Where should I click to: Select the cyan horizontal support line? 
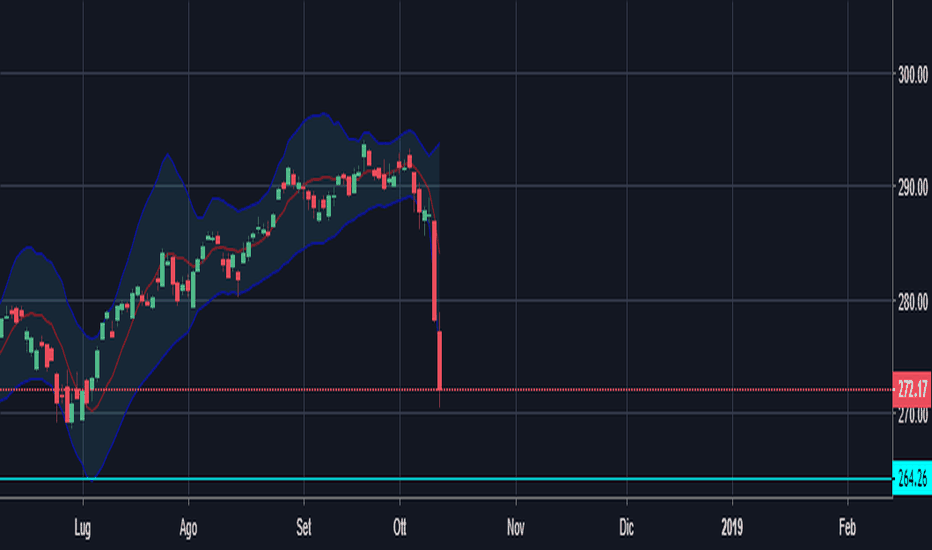click(x=446, y=479)
